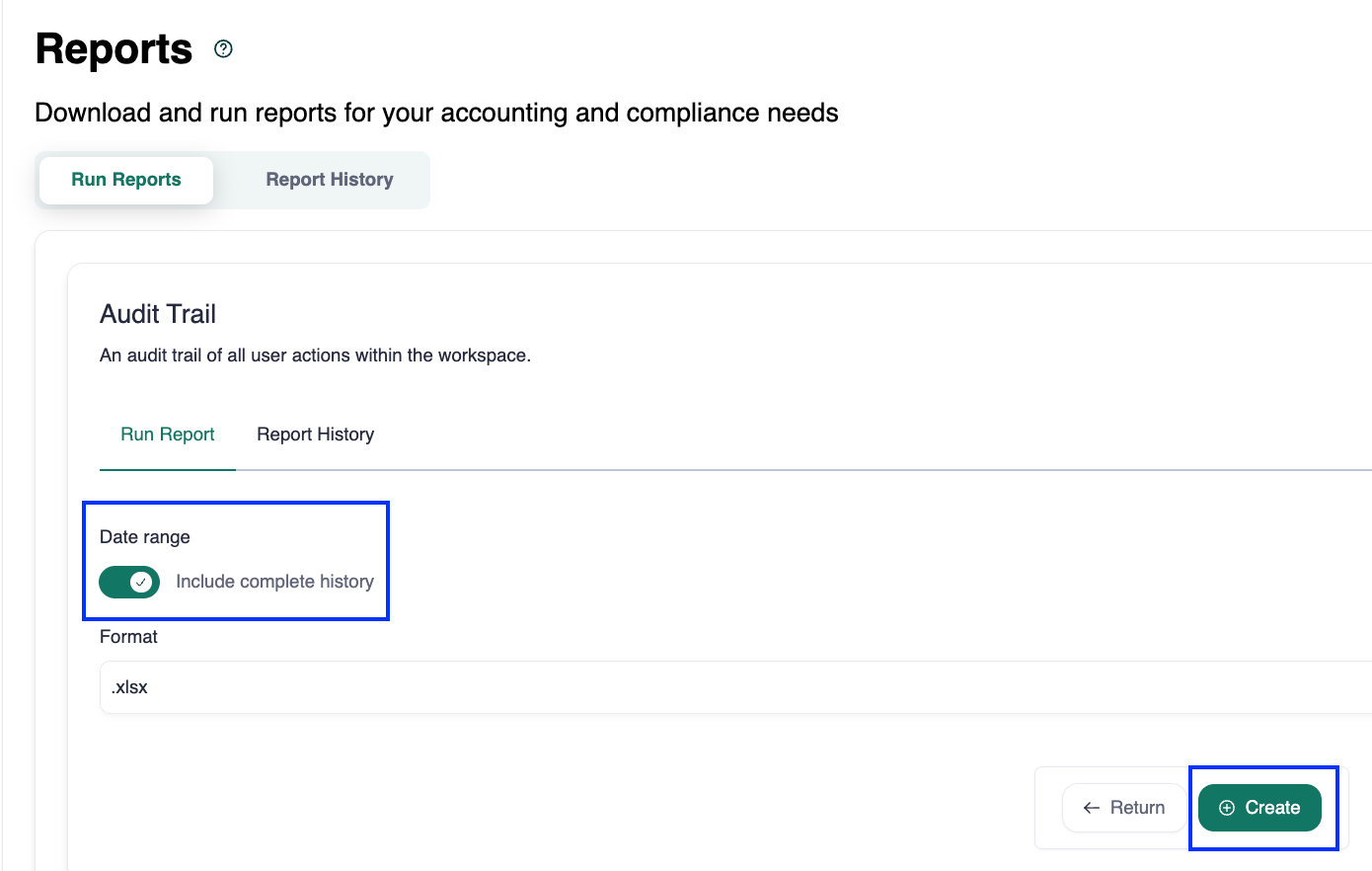Click the Reports page heading
Image resolution: width=1372 pixels, height=871 pixels.
(x=114, y=49)
